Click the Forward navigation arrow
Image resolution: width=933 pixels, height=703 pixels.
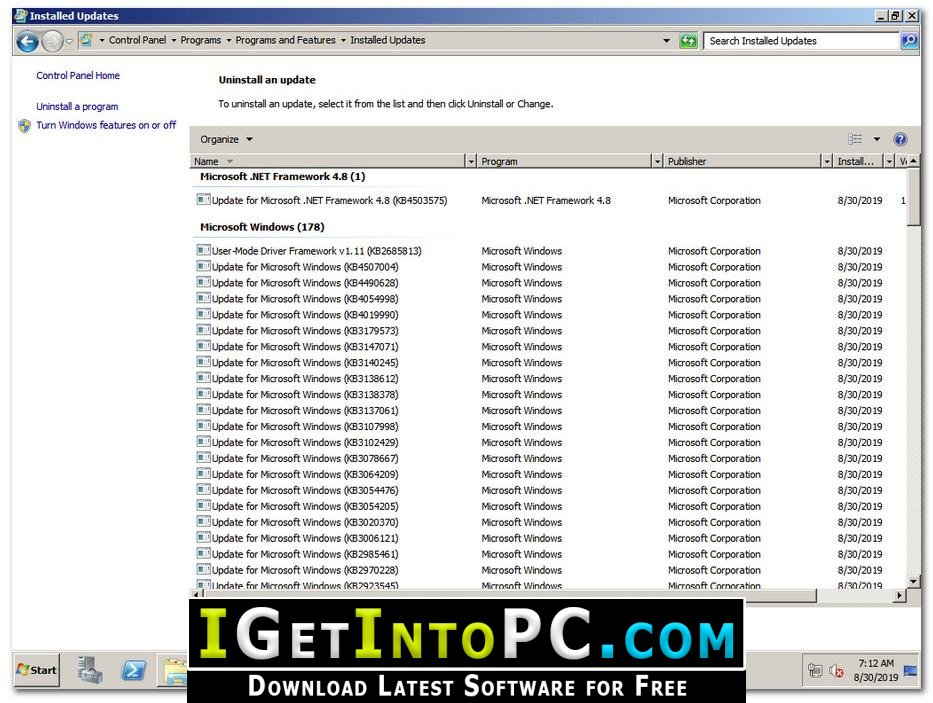52,41
